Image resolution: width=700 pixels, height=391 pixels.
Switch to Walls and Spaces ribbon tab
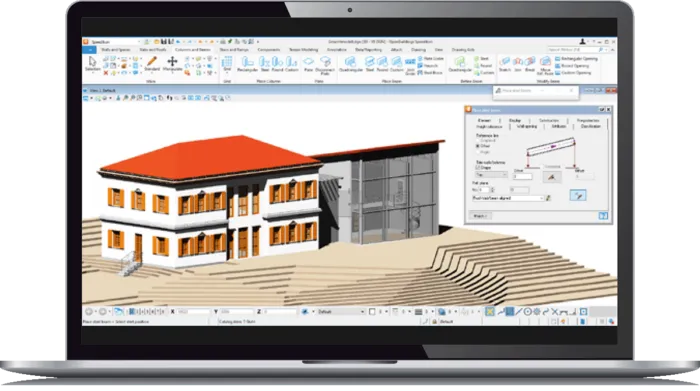pyautogui.click(x=116, y=50)
